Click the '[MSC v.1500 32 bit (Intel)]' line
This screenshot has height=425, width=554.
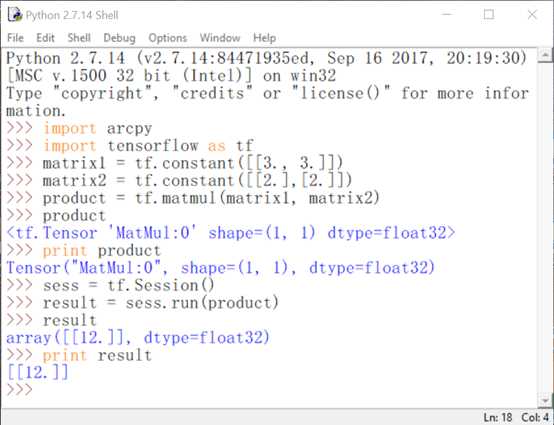[171, 76]
